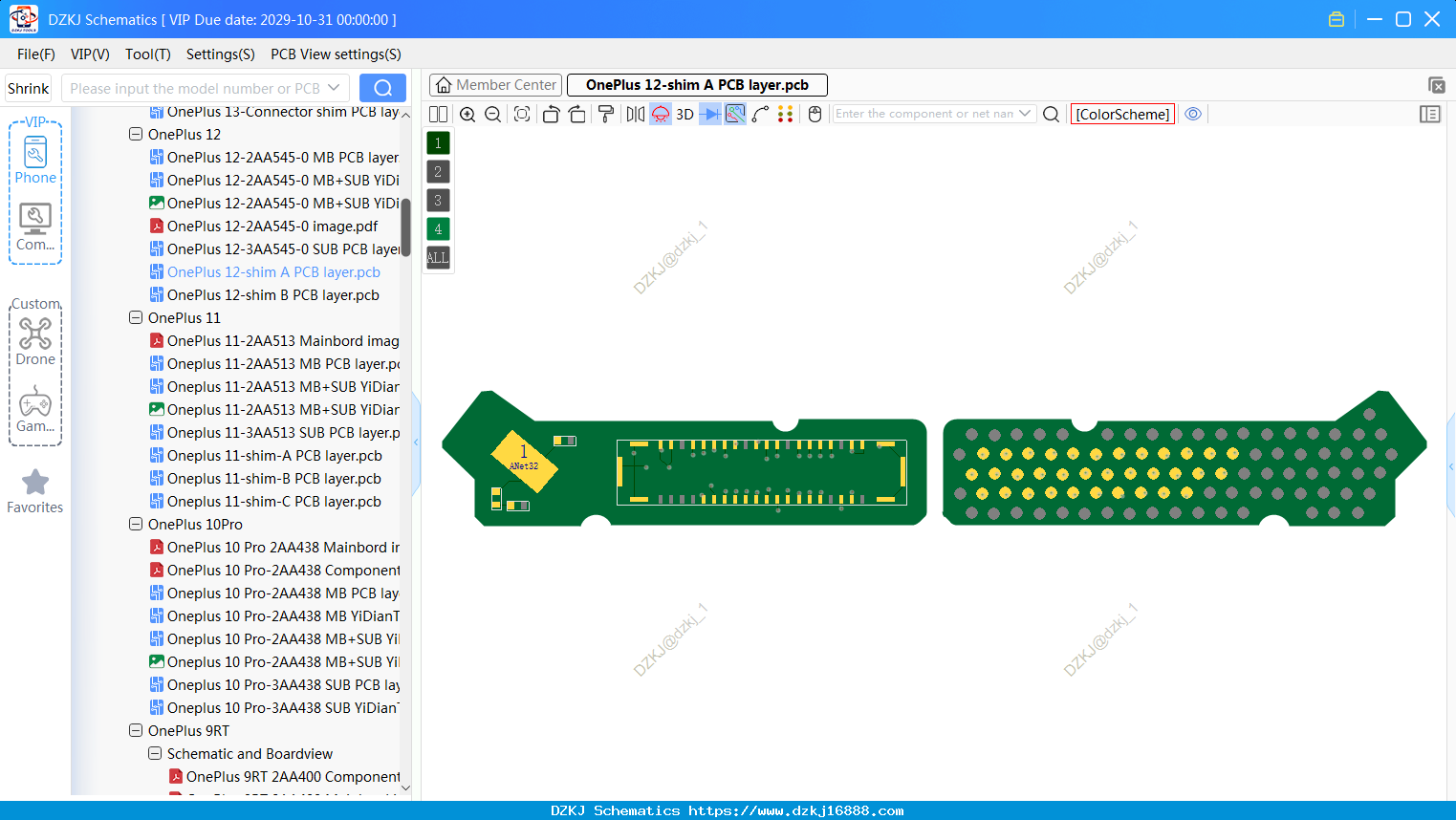Click the ALL layers button
Image resolution: width=1456 pixels, height=820 pixels.
pyautogui.click(x=438, y=258)
